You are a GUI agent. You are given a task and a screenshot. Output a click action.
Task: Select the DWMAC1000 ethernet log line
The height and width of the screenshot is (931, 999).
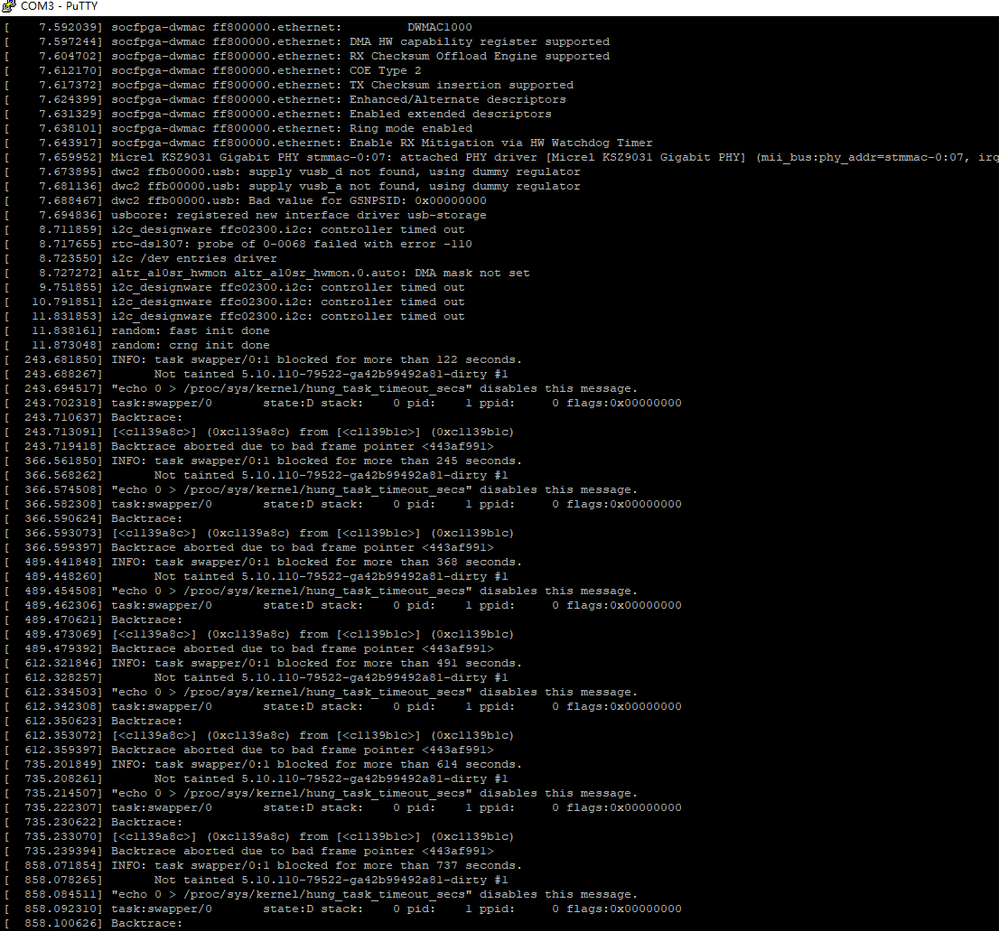(x=238, y=27)
